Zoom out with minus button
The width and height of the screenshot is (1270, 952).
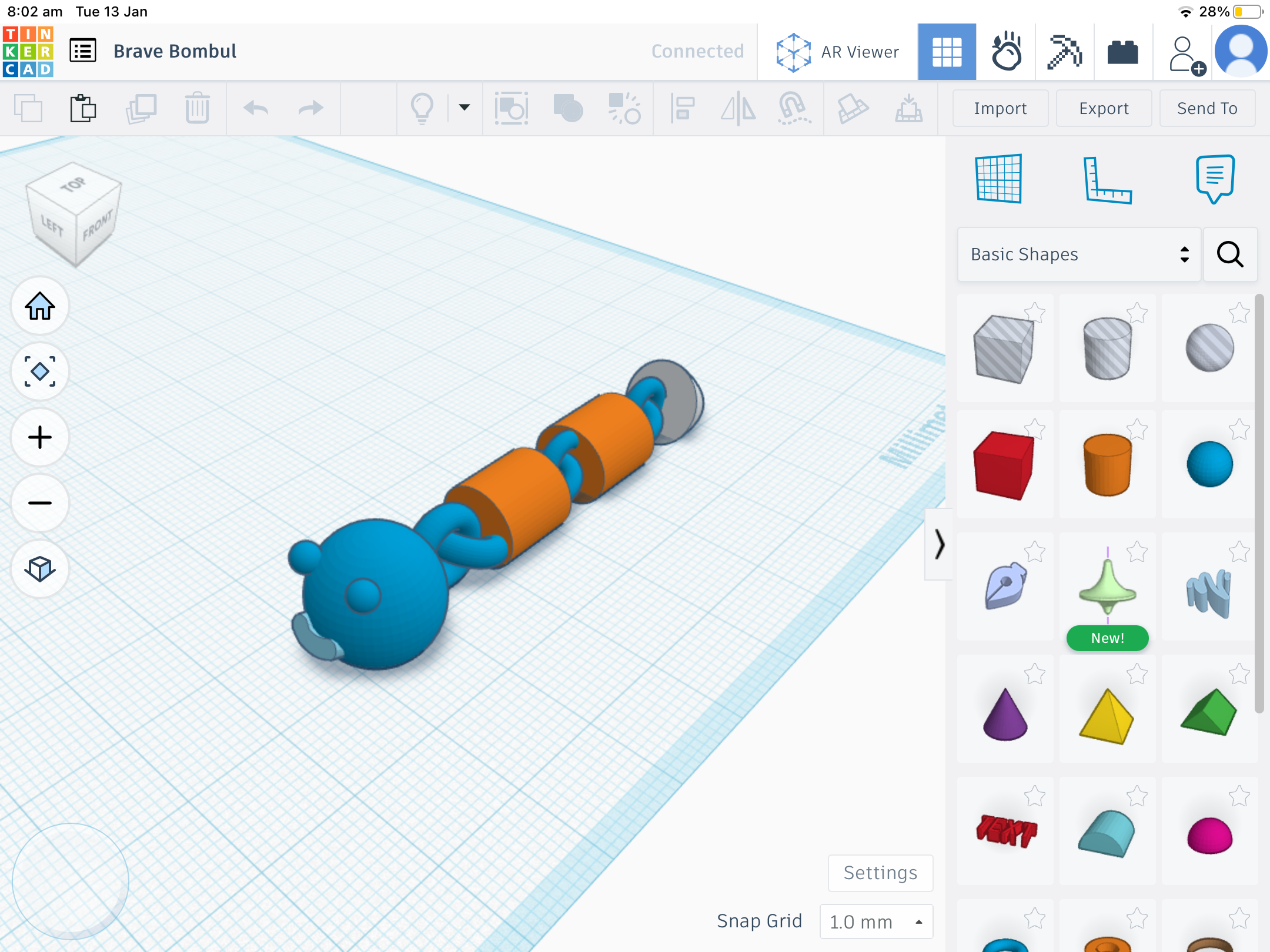pos(40,504)
